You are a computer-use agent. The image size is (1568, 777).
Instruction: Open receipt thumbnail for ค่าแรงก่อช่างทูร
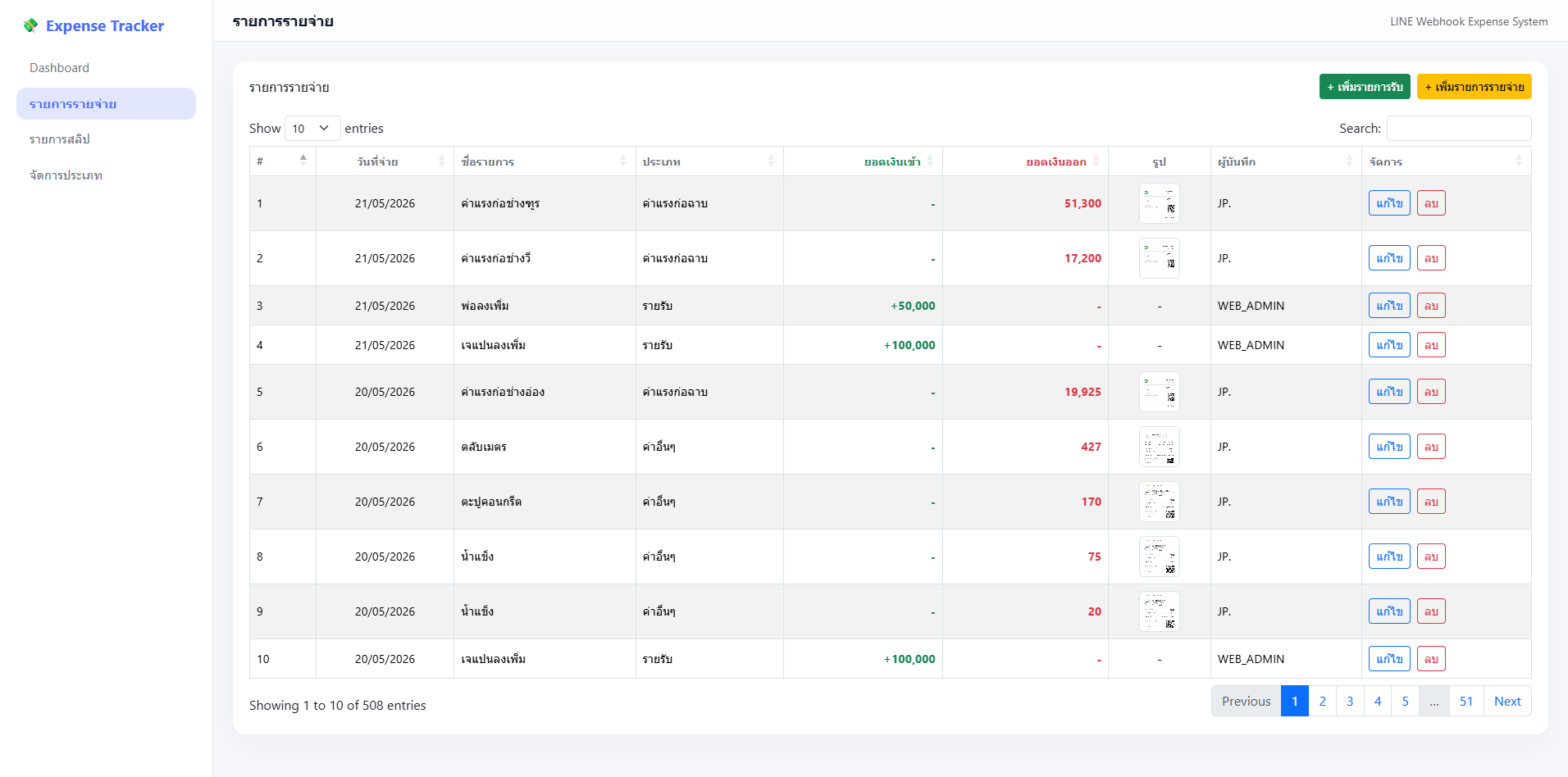[x=1159, y=203]
